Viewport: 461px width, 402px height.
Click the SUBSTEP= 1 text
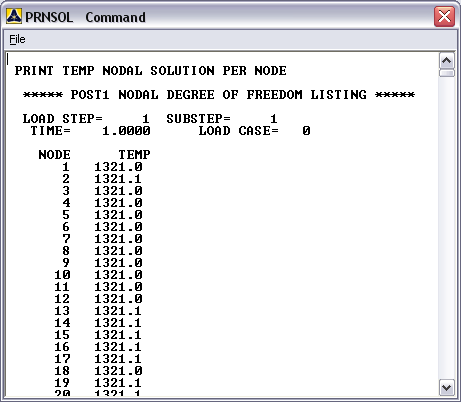pos(222,119)
